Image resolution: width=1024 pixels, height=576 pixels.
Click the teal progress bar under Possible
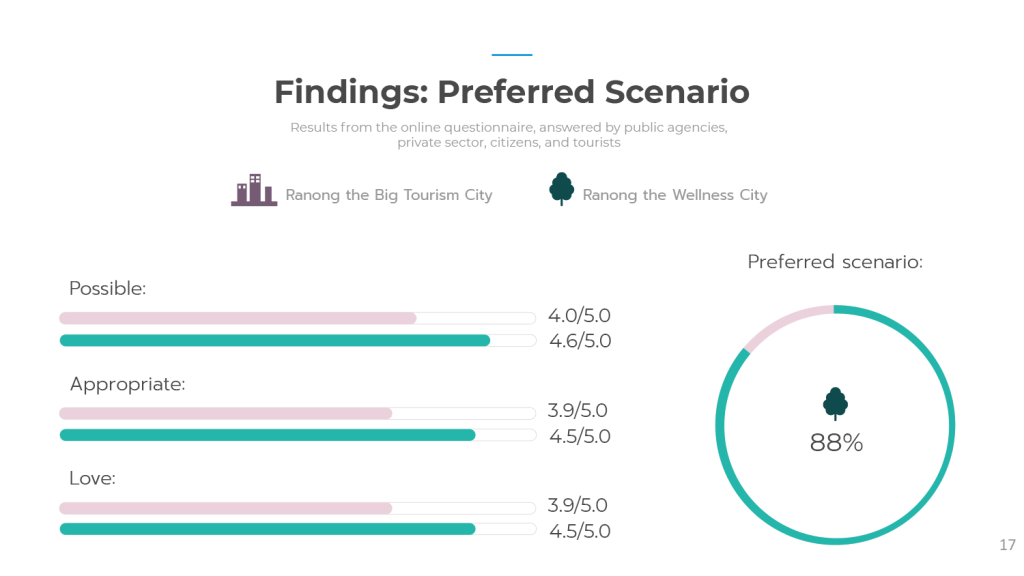[x=275, y=340]
